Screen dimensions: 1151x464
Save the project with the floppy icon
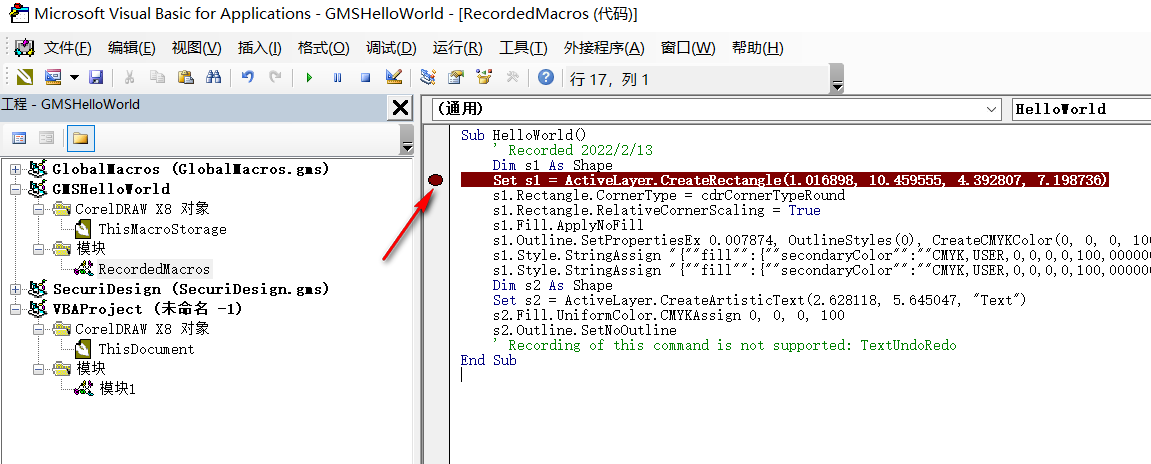(96, 76)
